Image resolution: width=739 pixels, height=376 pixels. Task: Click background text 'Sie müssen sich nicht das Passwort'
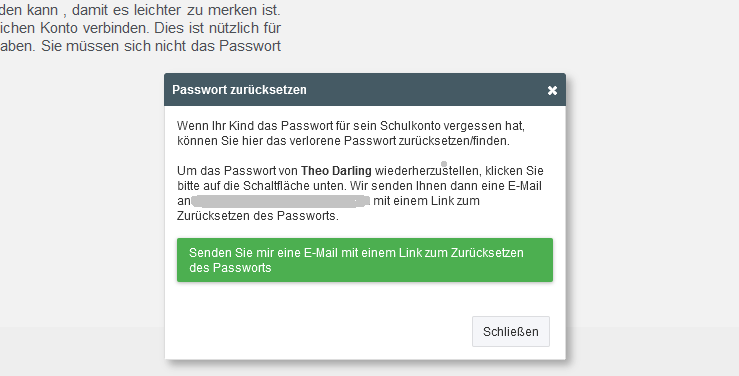(161, 46)
